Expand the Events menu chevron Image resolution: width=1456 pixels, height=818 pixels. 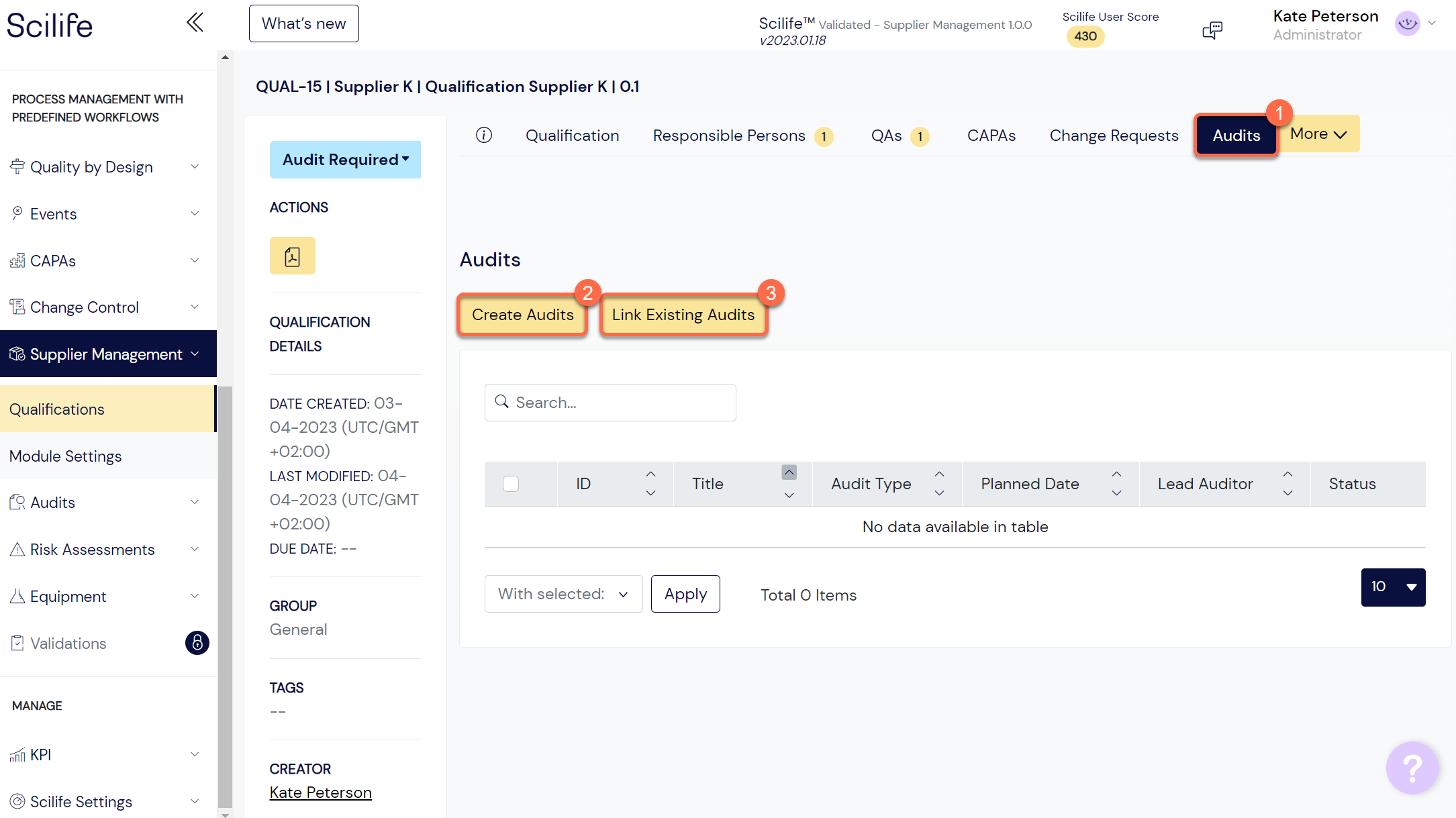click(x=195, y=213)
